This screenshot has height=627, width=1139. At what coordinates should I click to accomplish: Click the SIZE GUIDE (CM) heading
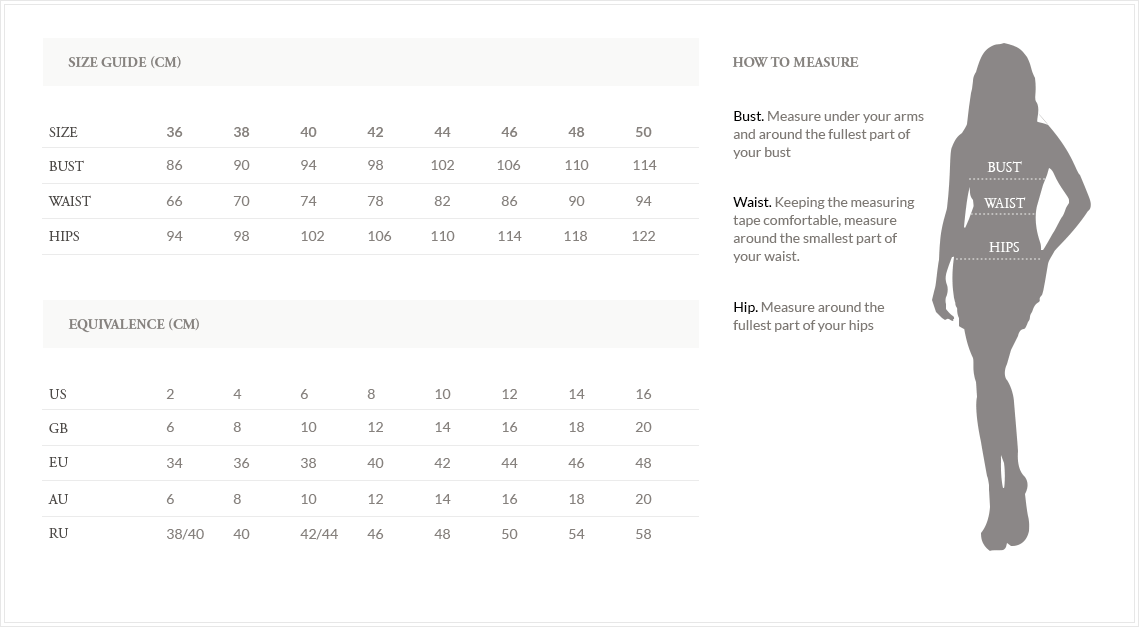click(124, 62)
